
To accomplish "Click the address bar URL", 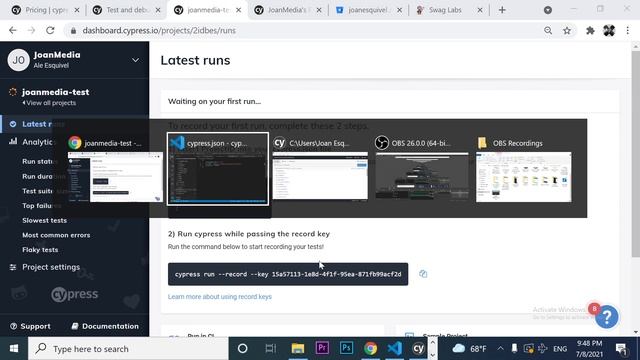I will coord(159,31).
